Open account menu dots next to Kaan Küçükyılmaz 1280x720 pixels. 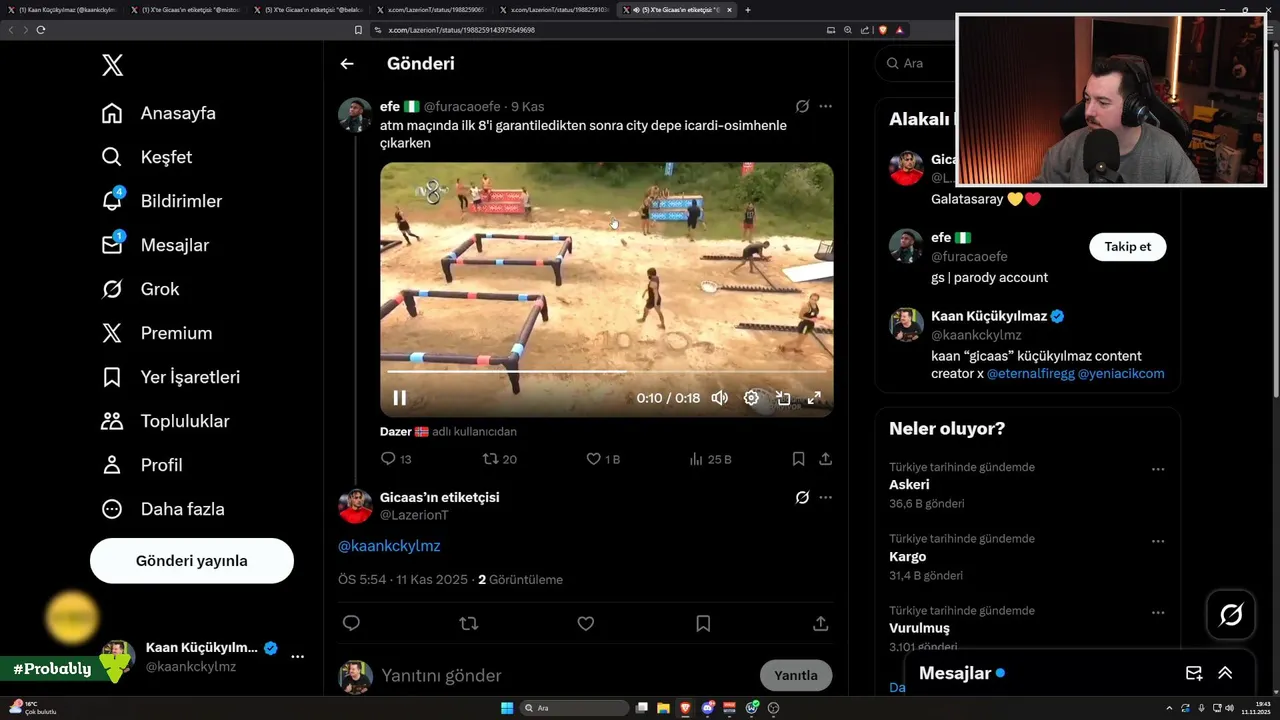(x=297, y=657)
